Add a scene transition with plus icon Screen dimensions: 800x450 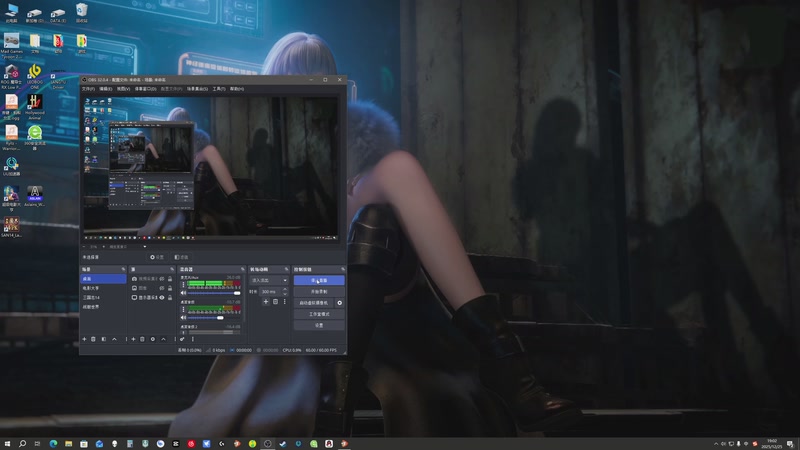(266, 302)
